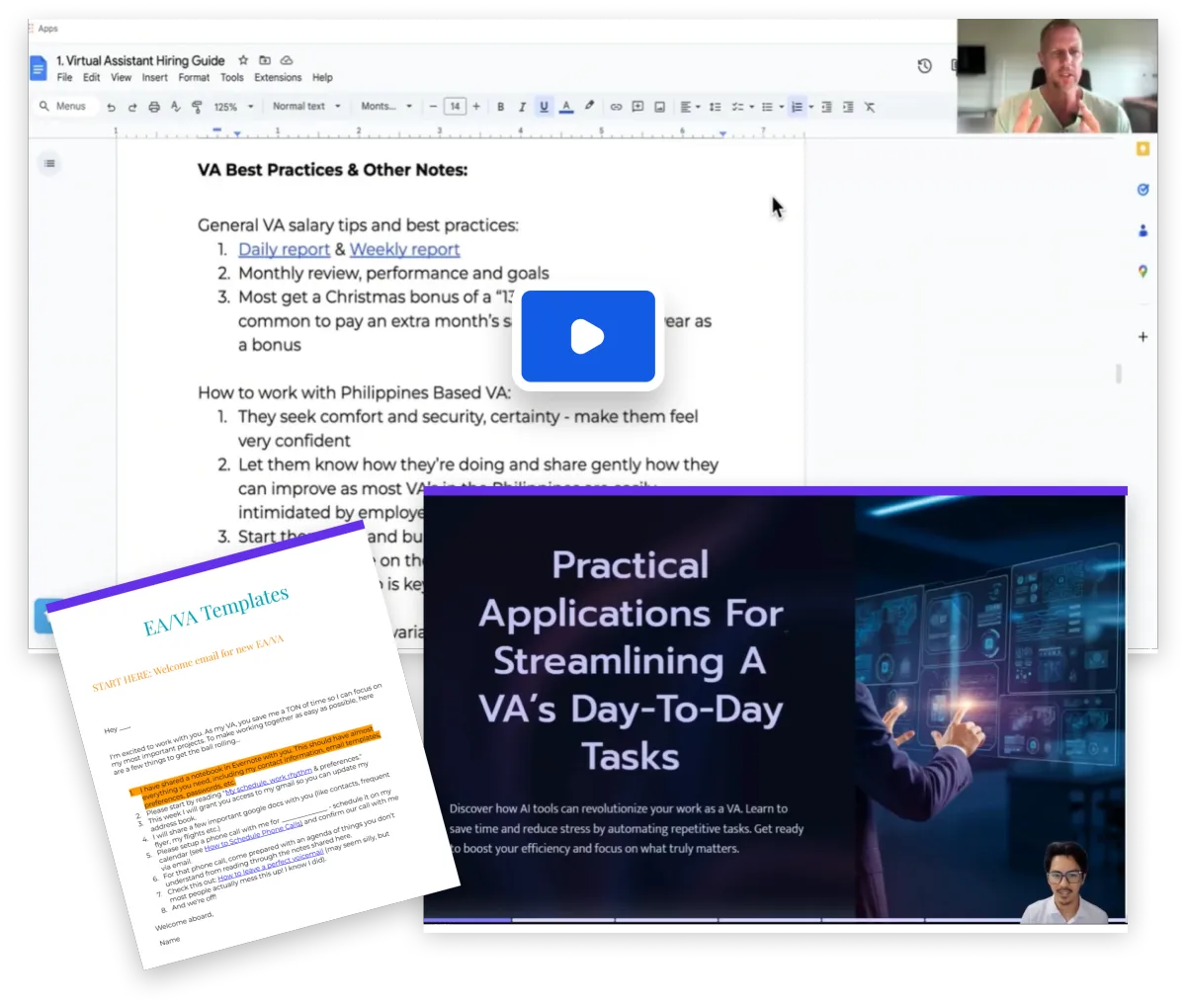Click the Google Docs home icon
Image resolution: width=1186 pixels, height=1008 pixels.
tap(39, 68)
